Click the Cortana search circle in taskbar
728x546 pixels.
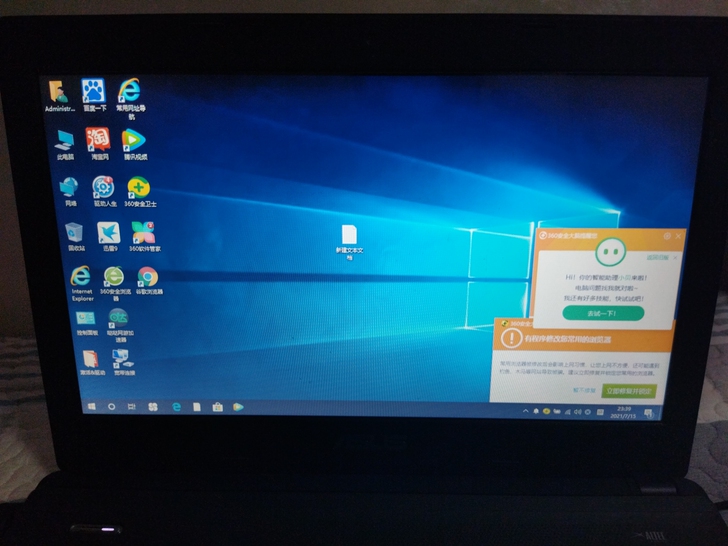[x=111, y=407]
